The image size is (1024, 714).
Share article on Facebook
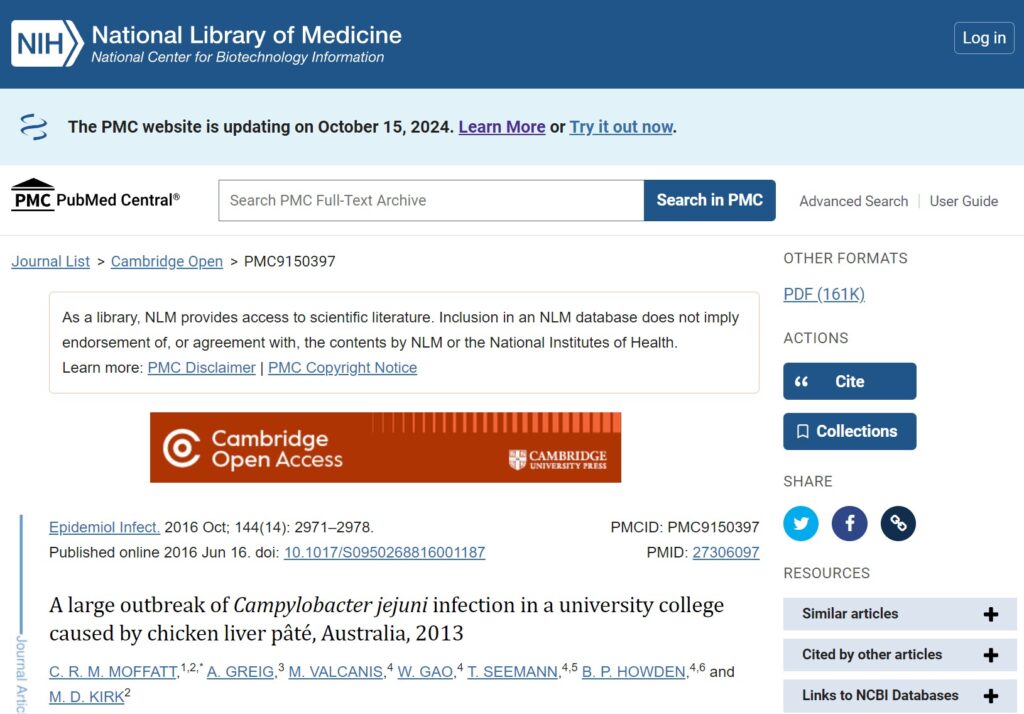pos(849,523)
